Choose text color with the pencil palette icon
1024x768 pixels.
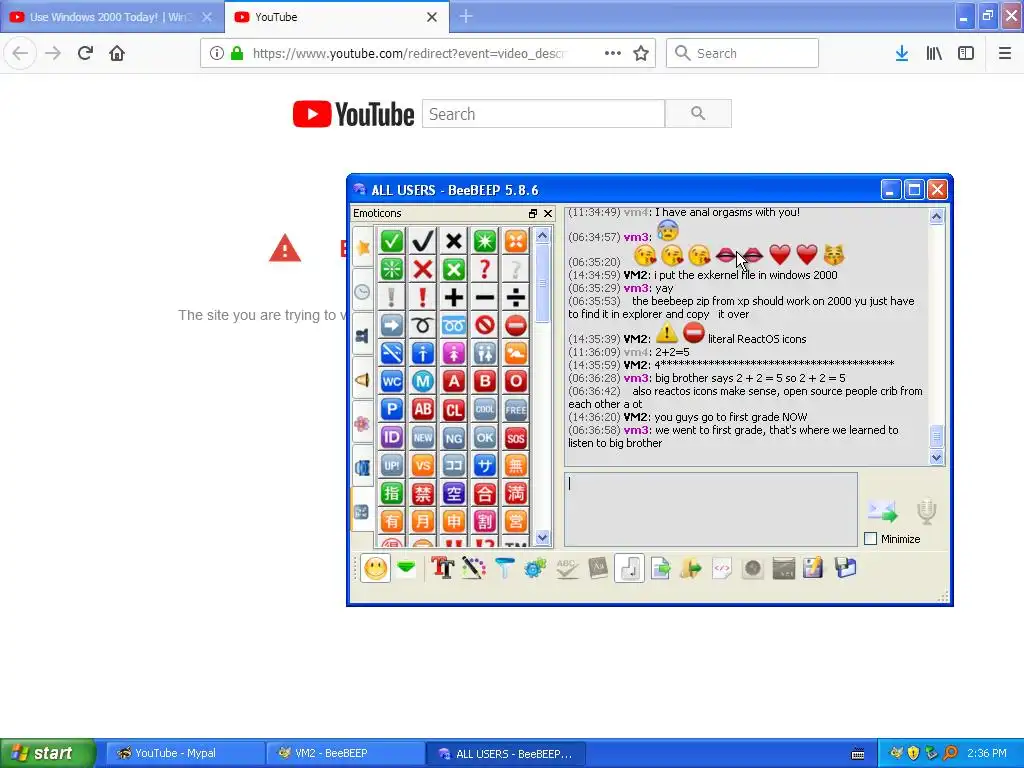tap(473, 568)
